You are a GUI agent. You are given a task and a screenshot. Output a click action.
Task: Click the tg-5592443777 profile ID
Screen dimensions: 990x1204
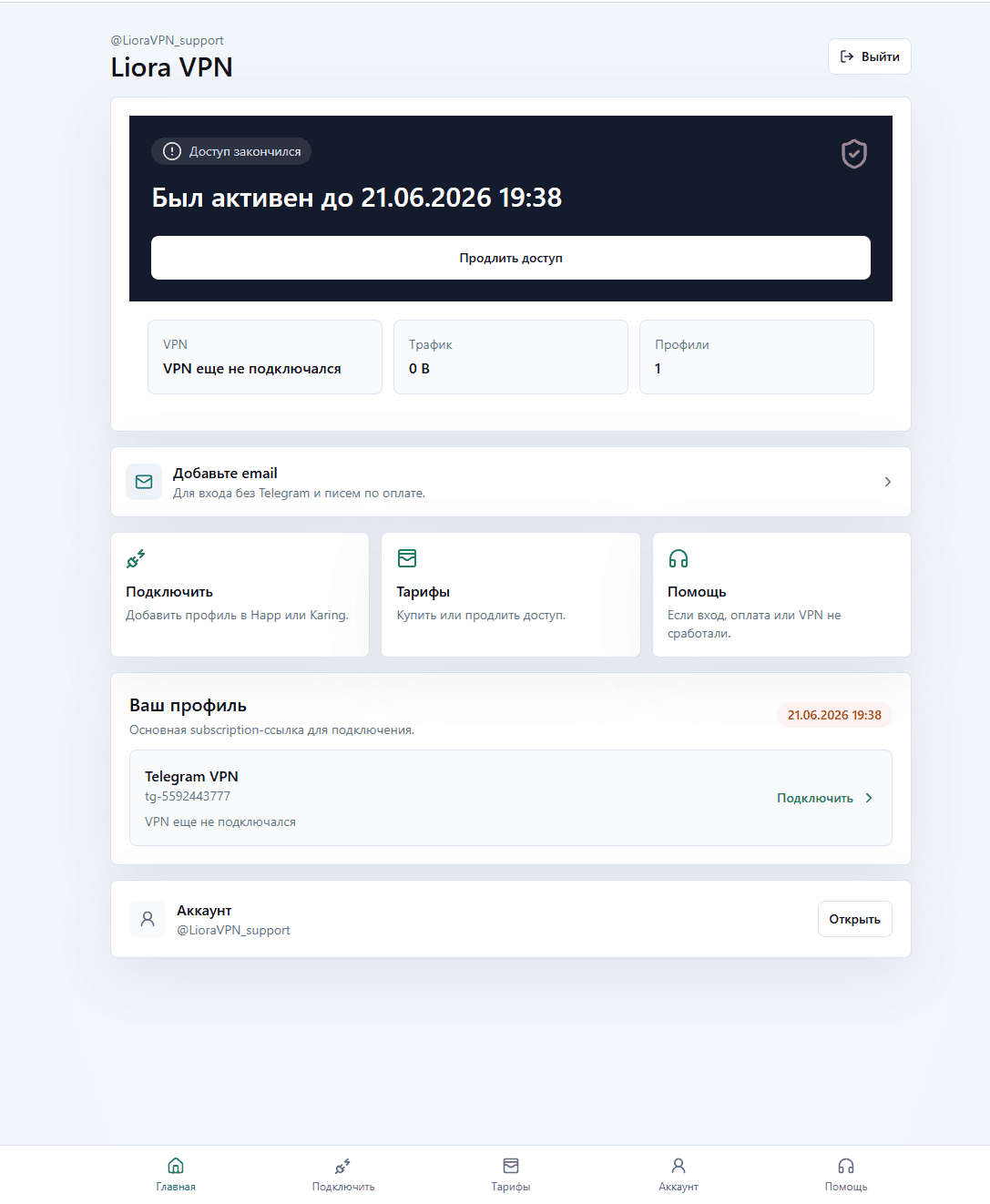pyautogui.click(x=188, y=796)
